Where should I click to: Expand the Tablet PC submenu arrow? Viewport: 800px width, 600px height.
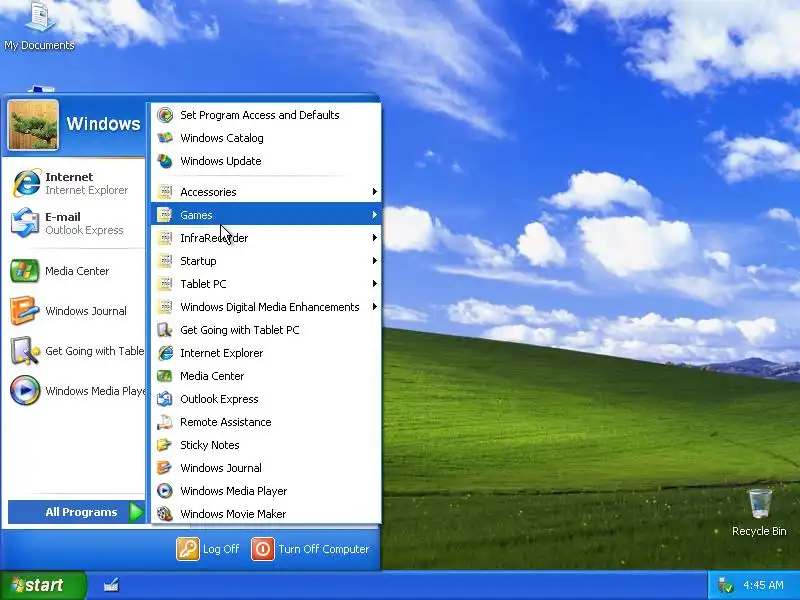(x=374, y=284)
